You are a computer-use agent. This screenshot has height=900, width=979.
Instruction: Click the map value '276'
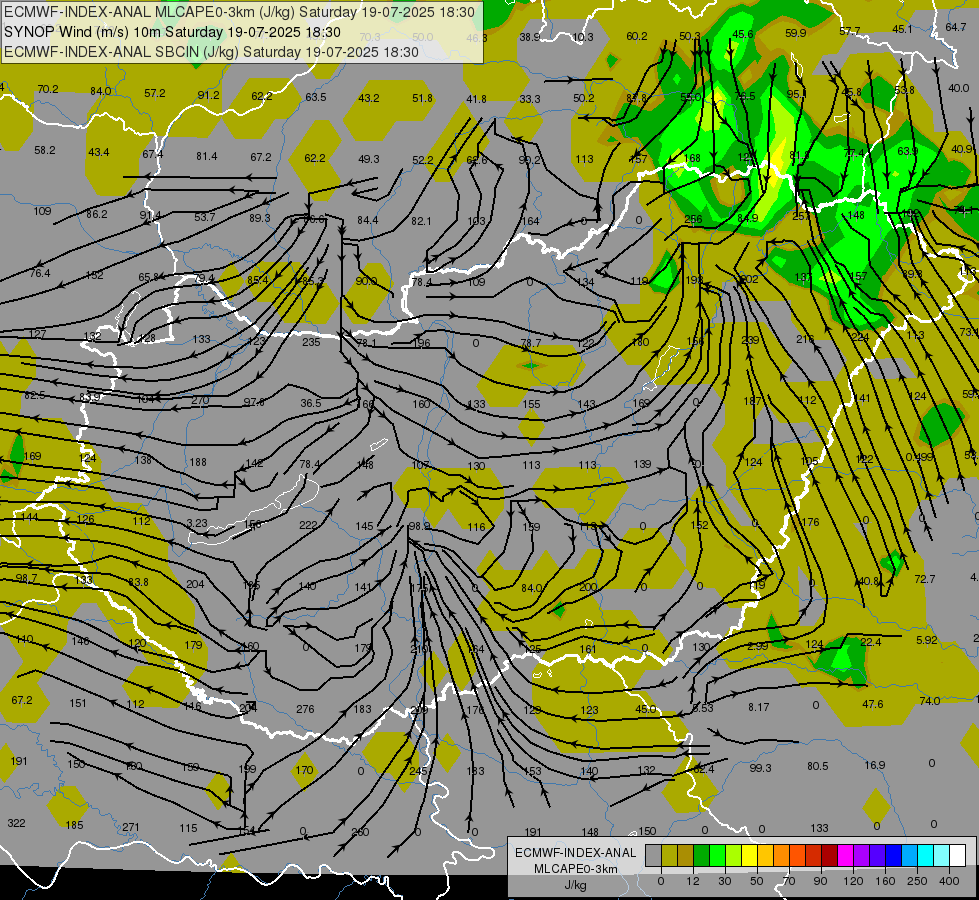pyautogui.click(x=305, y=709)
